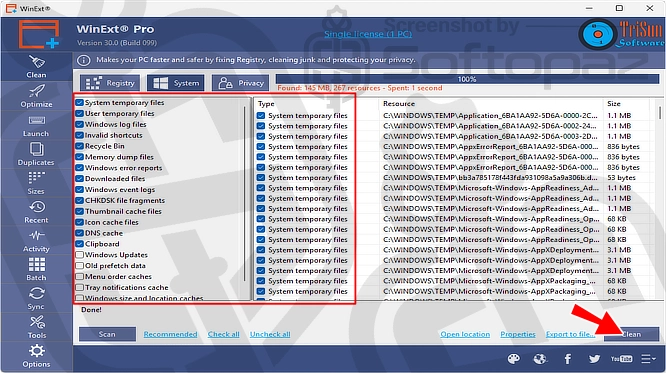Click the Open location link
666x373 pixels.
click(x=465, y=334)
